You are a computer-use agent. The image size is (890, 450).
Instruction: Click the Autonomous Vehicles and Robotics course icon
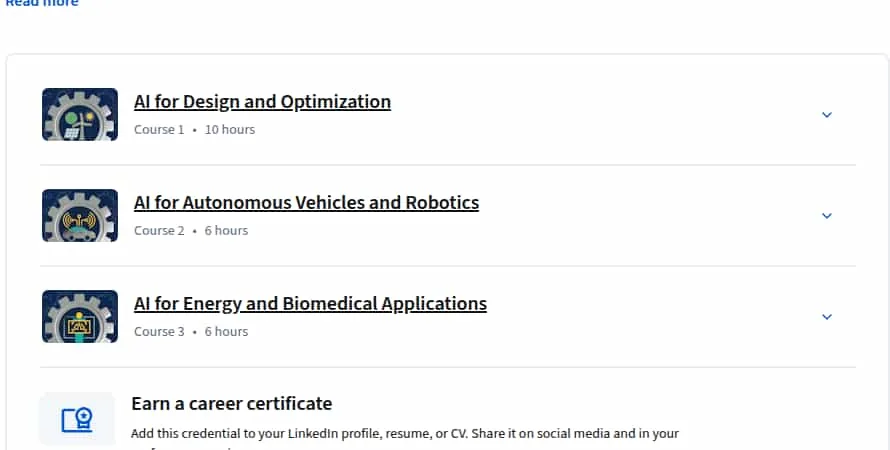tap(80, 215)
